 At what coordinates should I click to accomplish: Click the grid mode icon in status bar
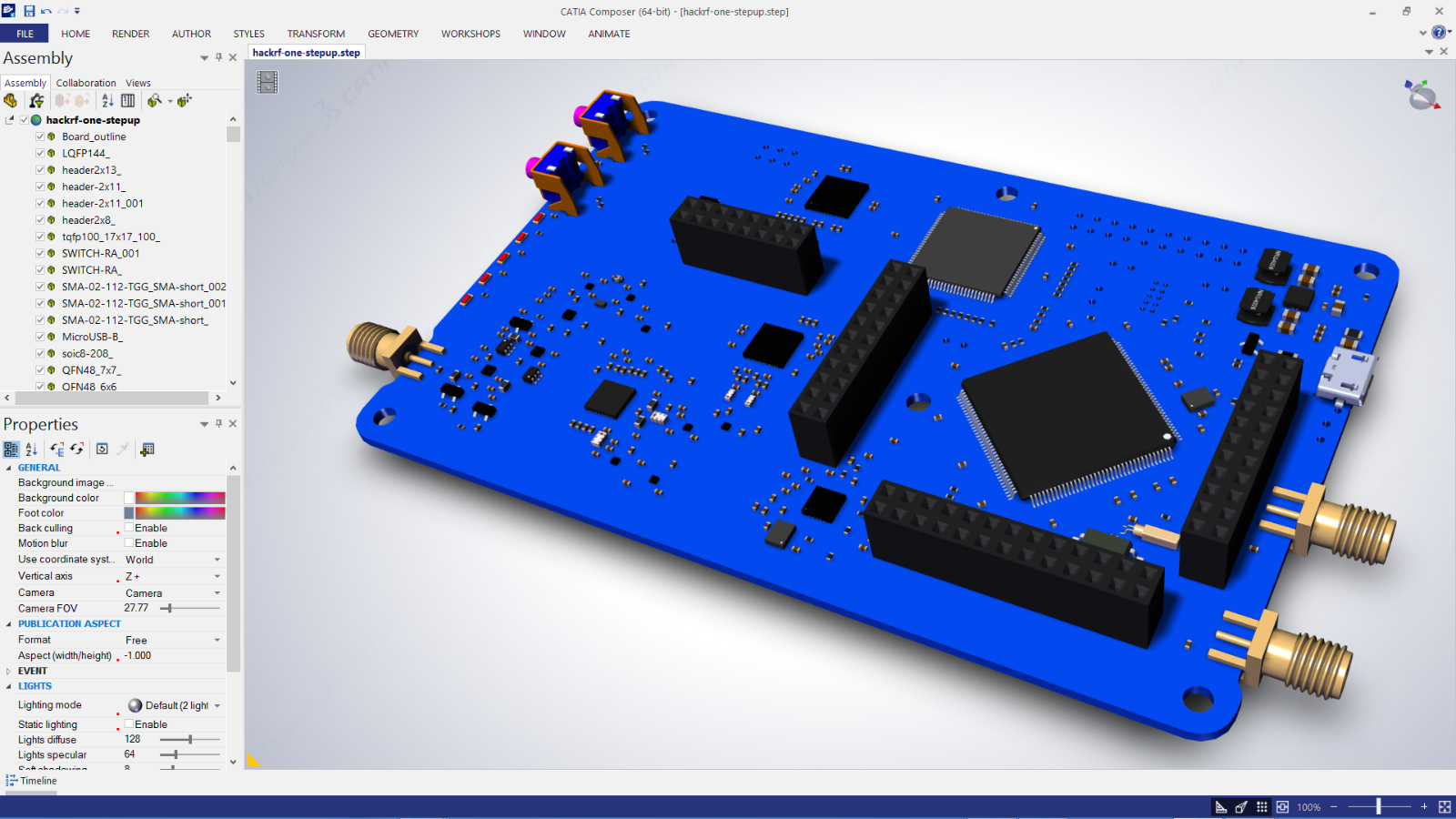1261,806
